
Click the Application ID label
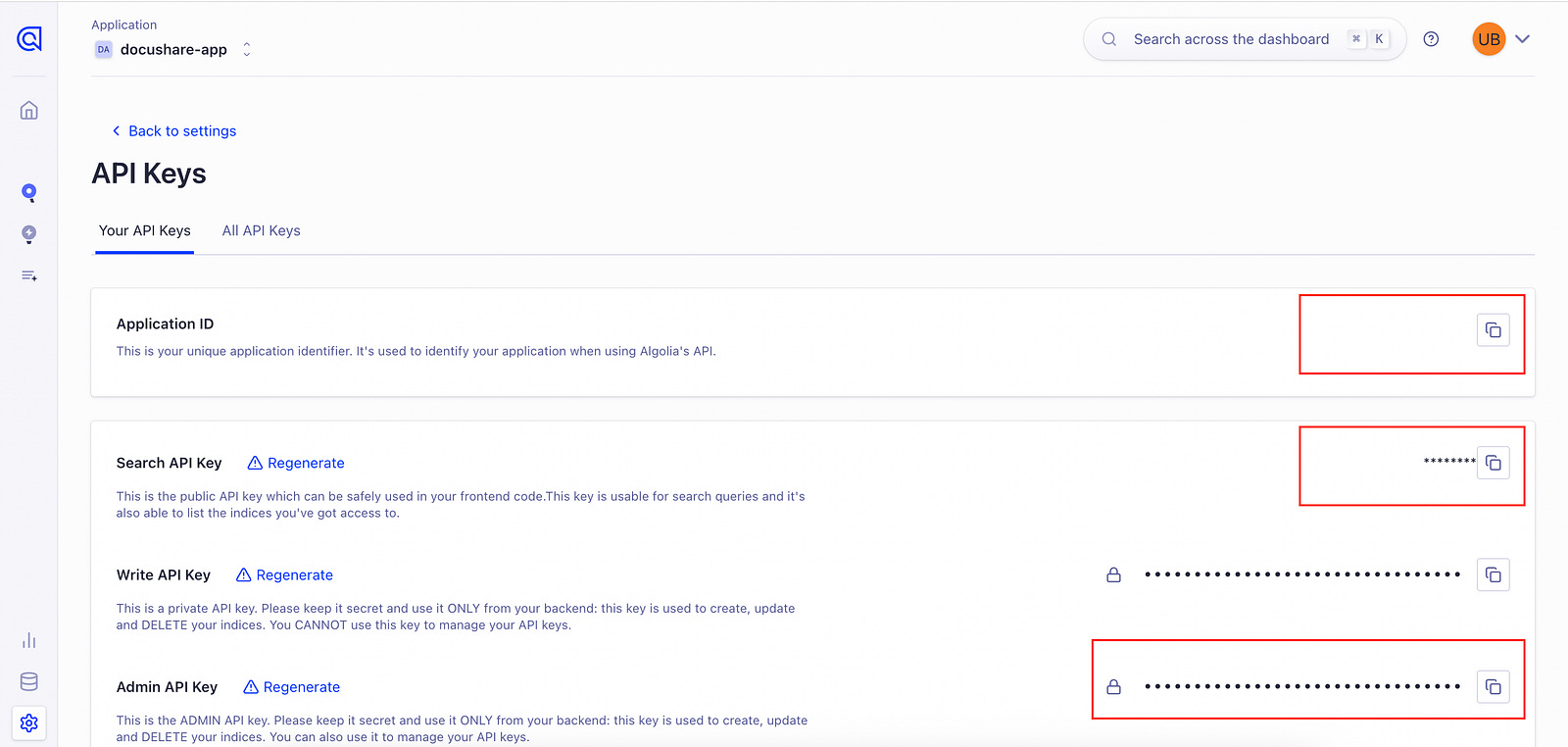[x=165, y=324]
